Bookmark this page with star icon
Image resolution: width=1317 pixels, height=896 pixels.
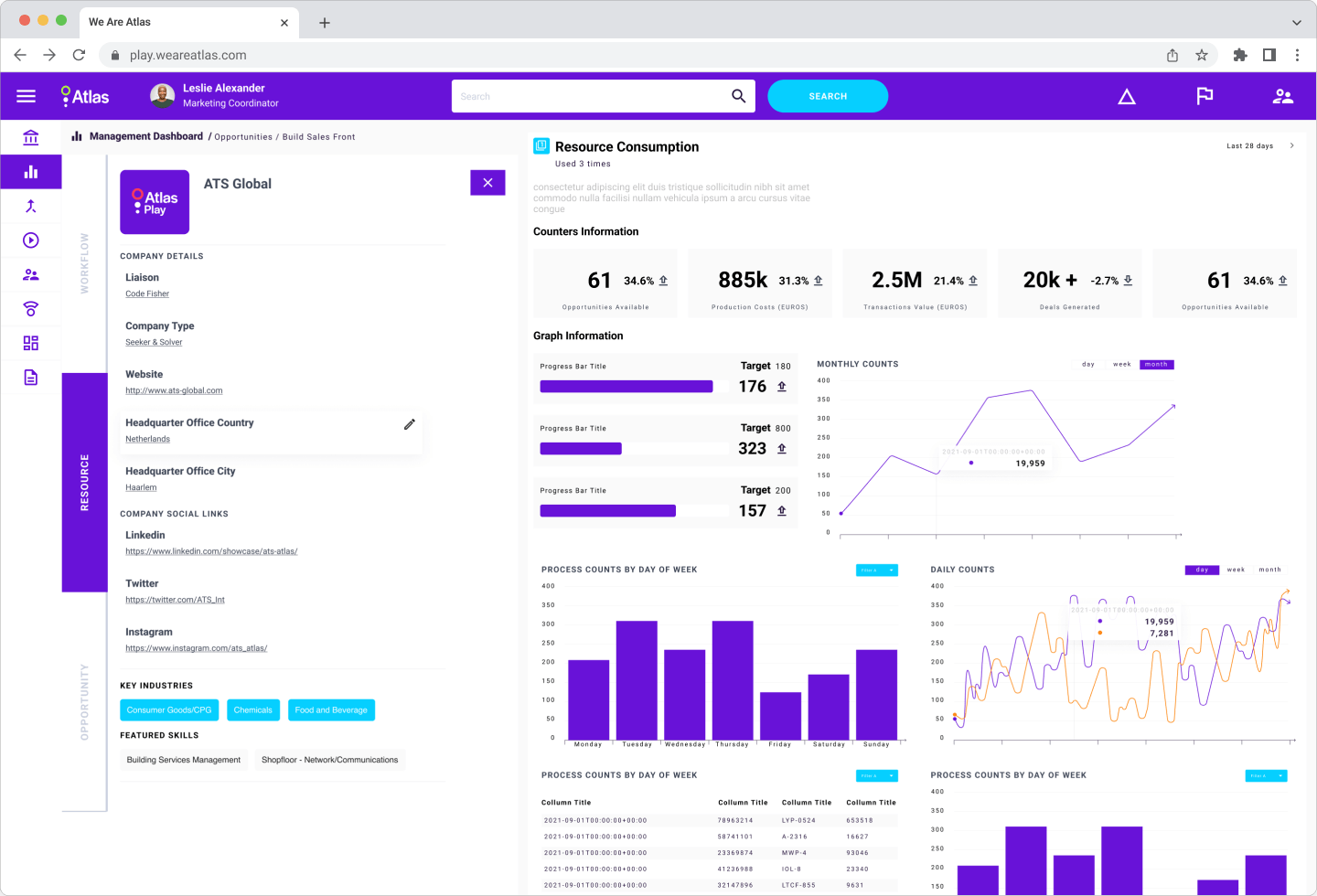pos(1202,55)
